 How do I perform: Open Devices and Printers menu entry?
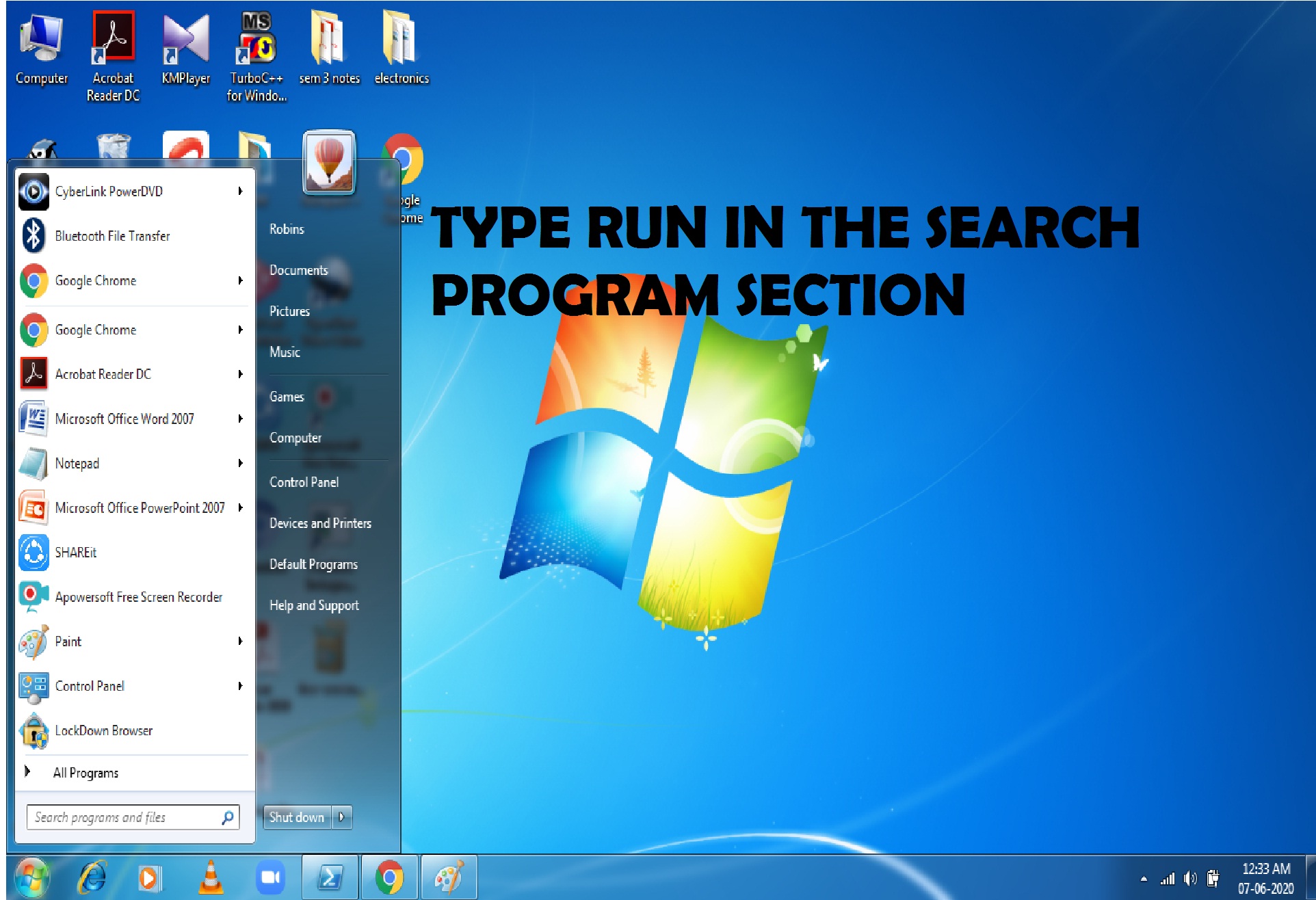320,524
